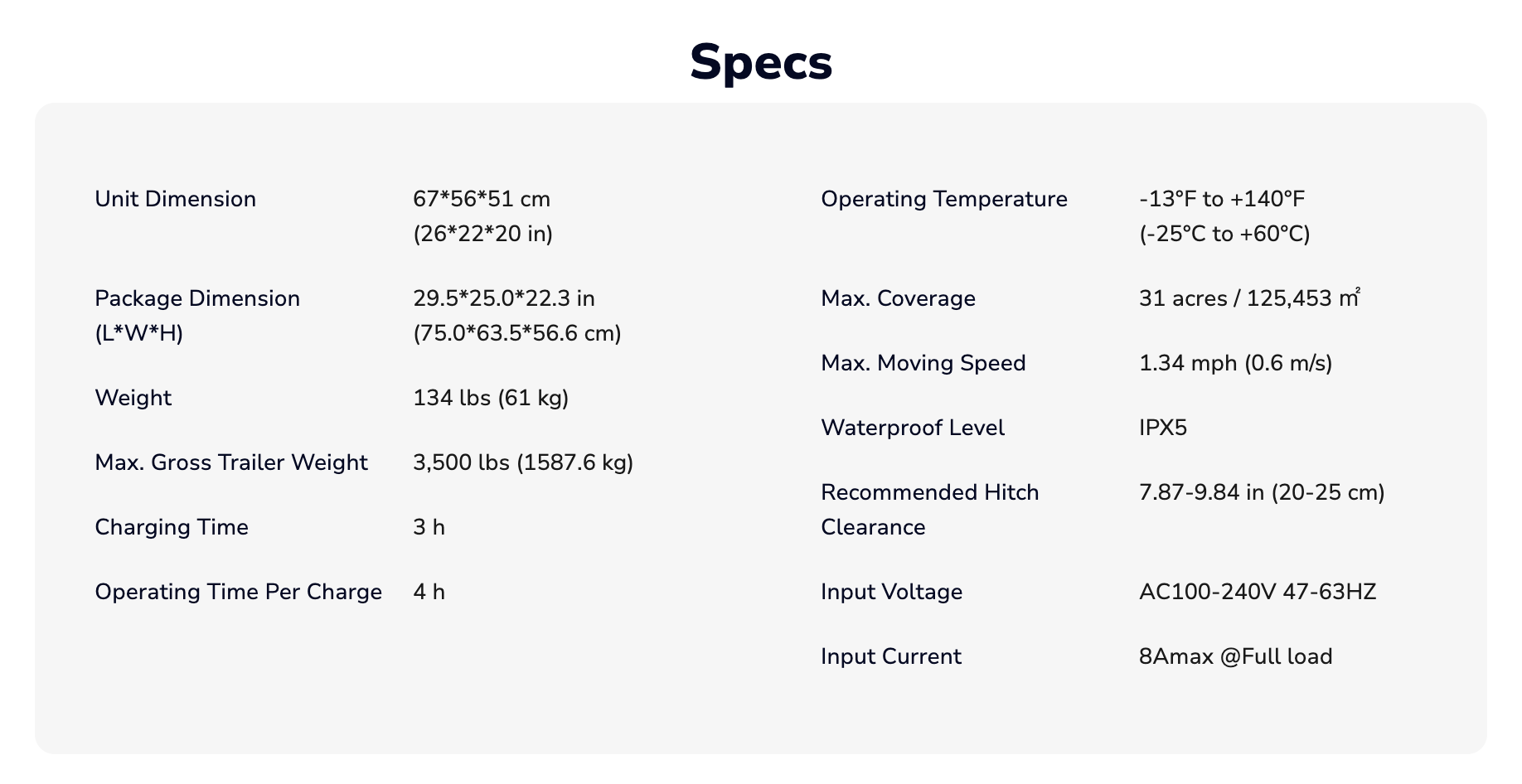The image size is (1522, 784).
Task: Select the AC100-240V 47-63HZ value
Action: pyautogui.click(x=1257, y=592)
